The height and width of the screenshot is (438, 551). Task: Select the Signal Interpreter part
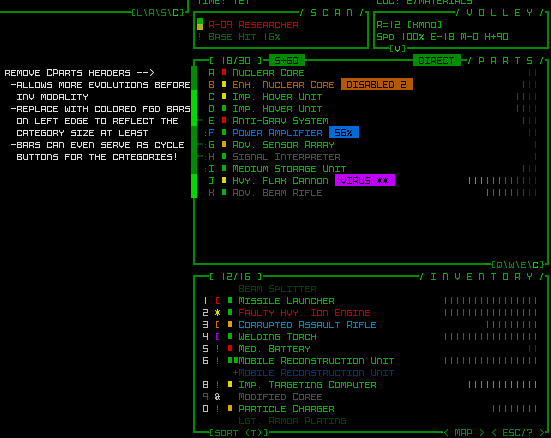tap(286, 156)
